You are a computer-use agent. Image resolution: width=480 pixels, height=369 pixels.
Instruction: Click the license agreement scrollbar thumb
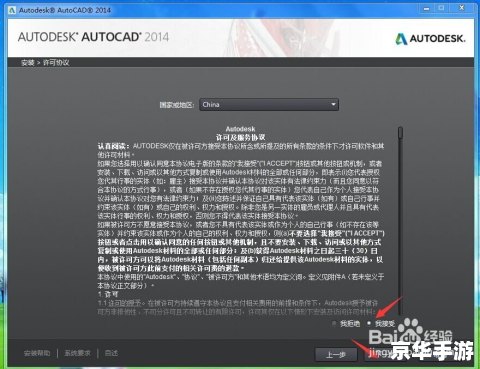point(400,132)
